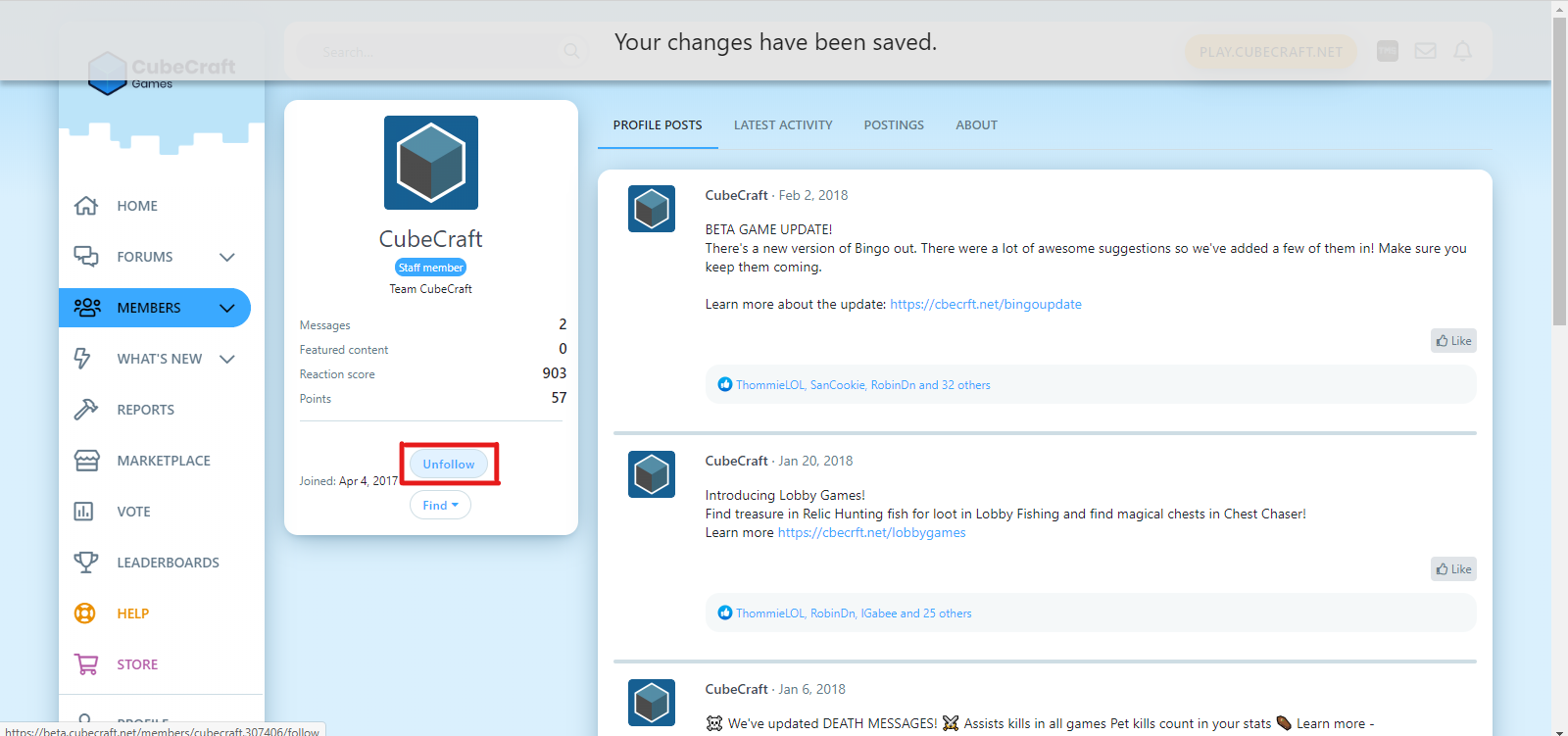This screenshot has height=736, width=1568.
Task: Switch to the Latest Activity tab
Action: pyautogui.click(x=783, y=125)
